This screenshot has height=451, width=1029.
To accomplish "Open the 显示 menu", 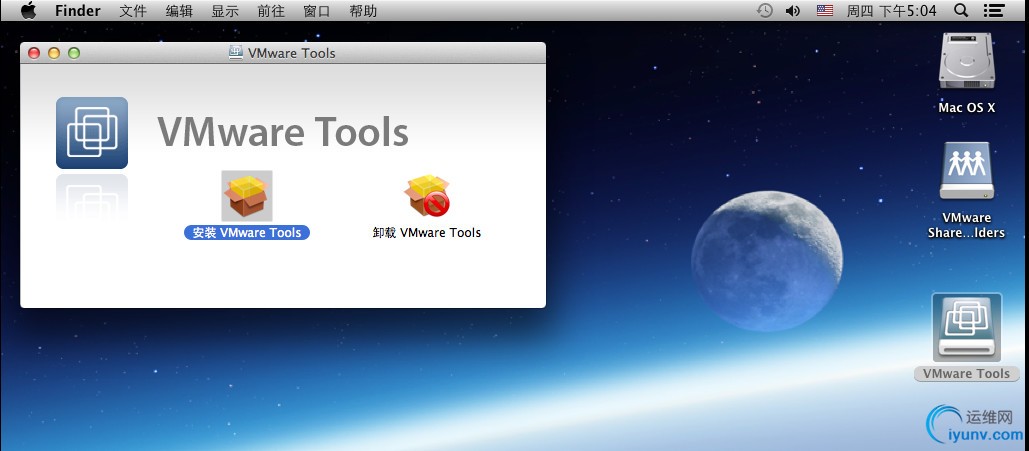I will 224,11.
